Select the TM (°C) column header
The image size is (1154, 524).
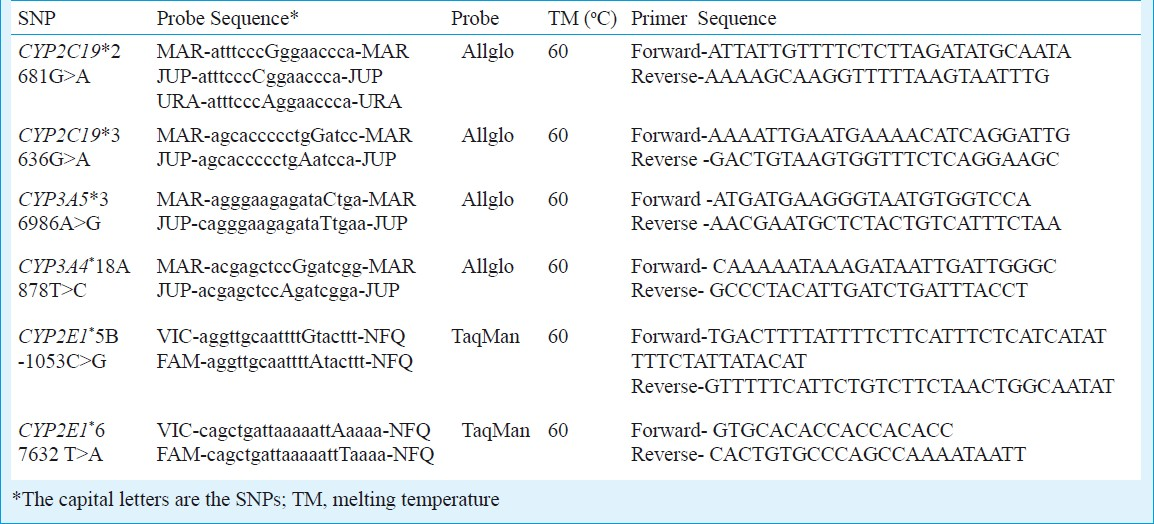click(x=581, y=19)
